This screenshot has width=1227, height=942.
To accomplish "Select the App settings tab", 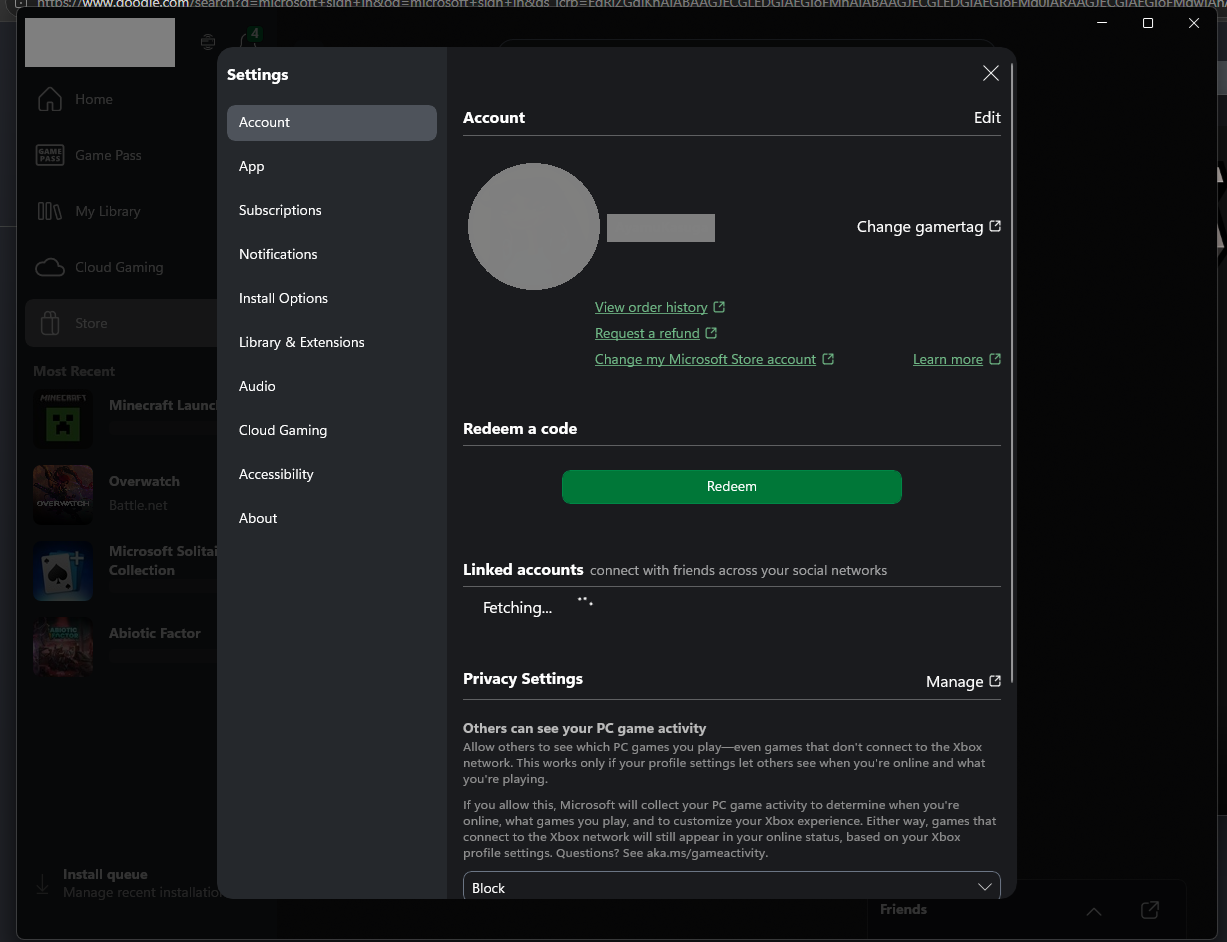I will click(x=332, y=166).
